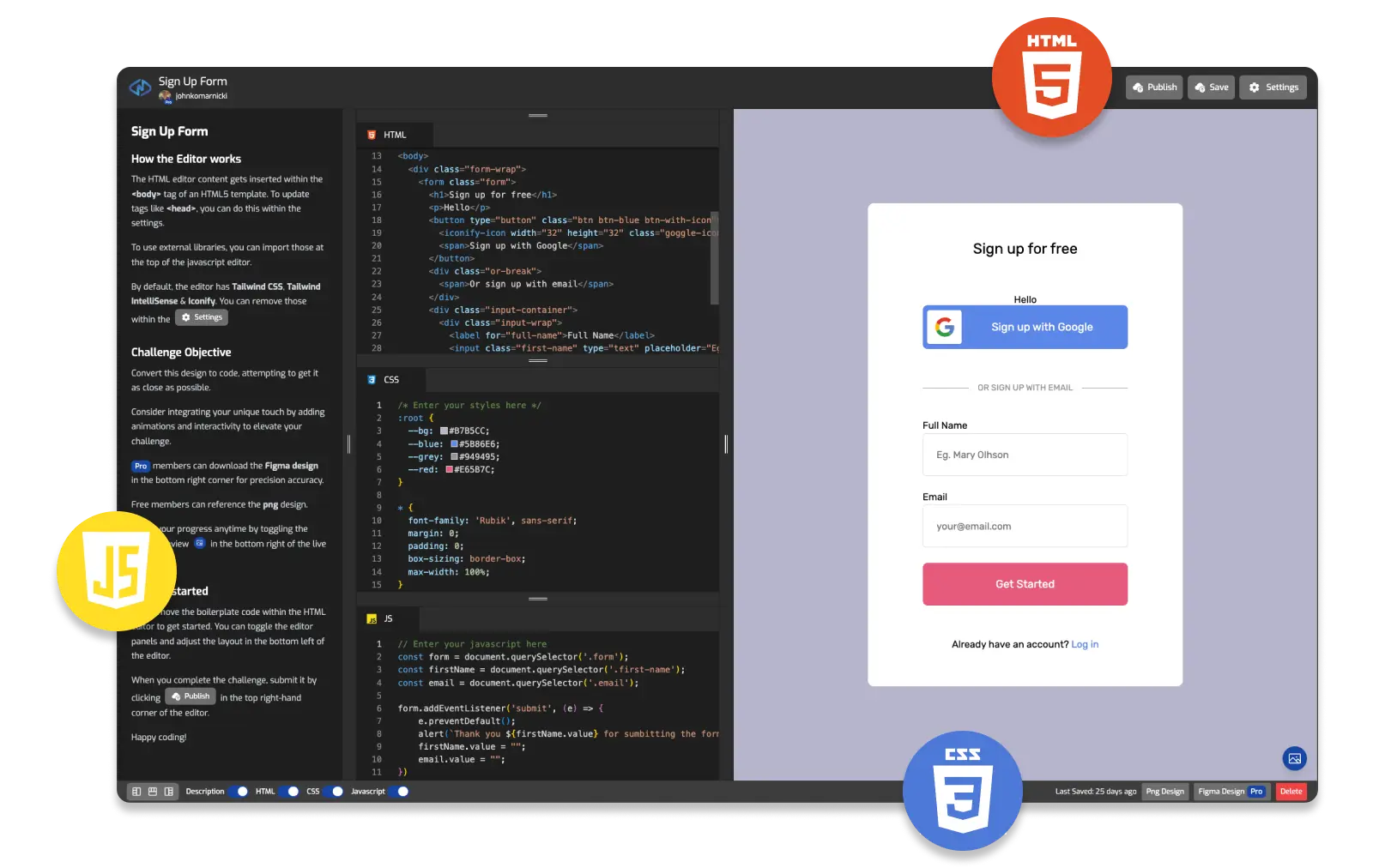Click the app logo beside Sign Up Form
The image size is (1373, 868).
(x=140, y=87)
